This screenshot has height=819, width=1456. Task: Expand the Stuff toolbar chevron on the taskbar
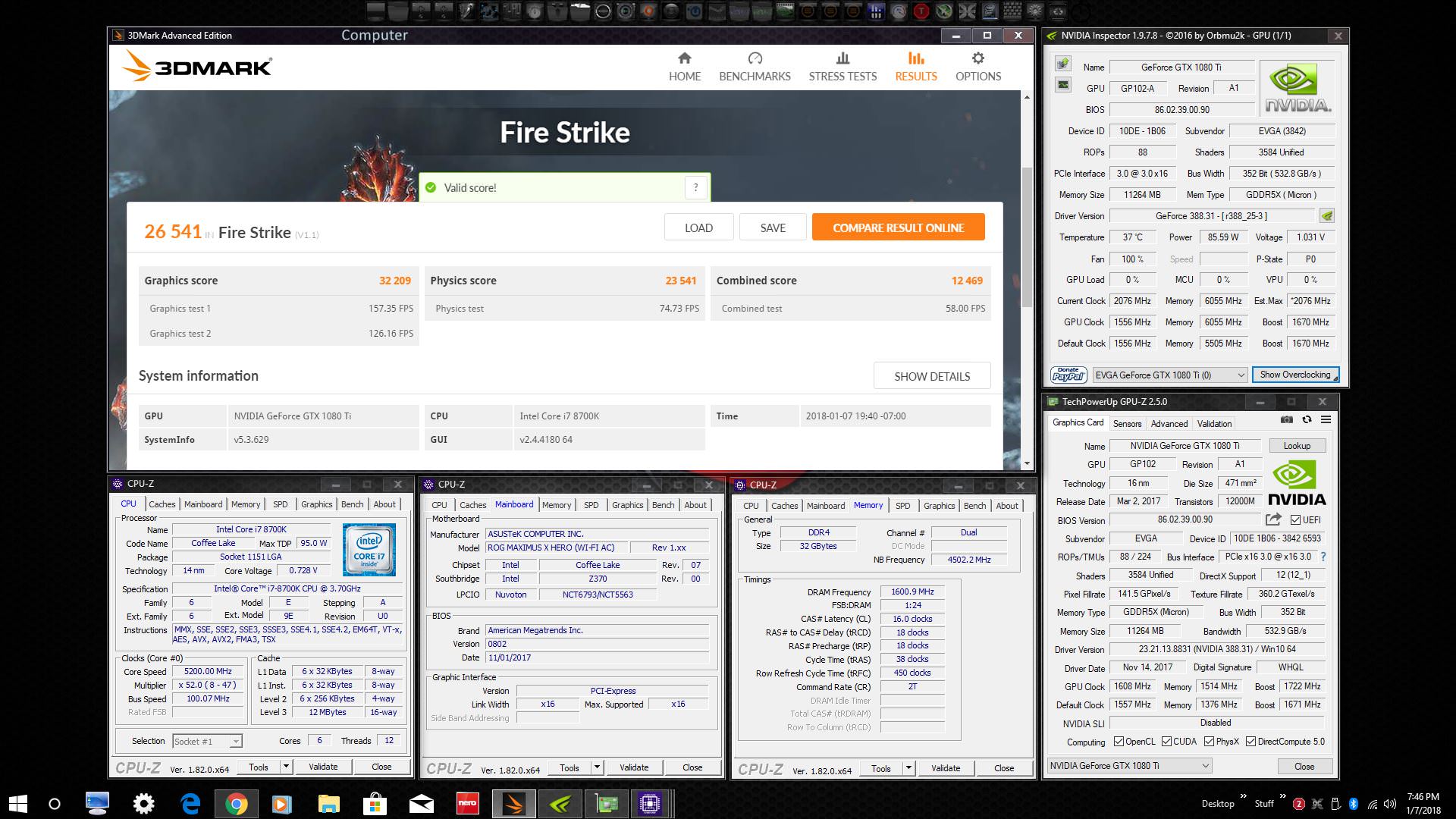(1282, 795)
